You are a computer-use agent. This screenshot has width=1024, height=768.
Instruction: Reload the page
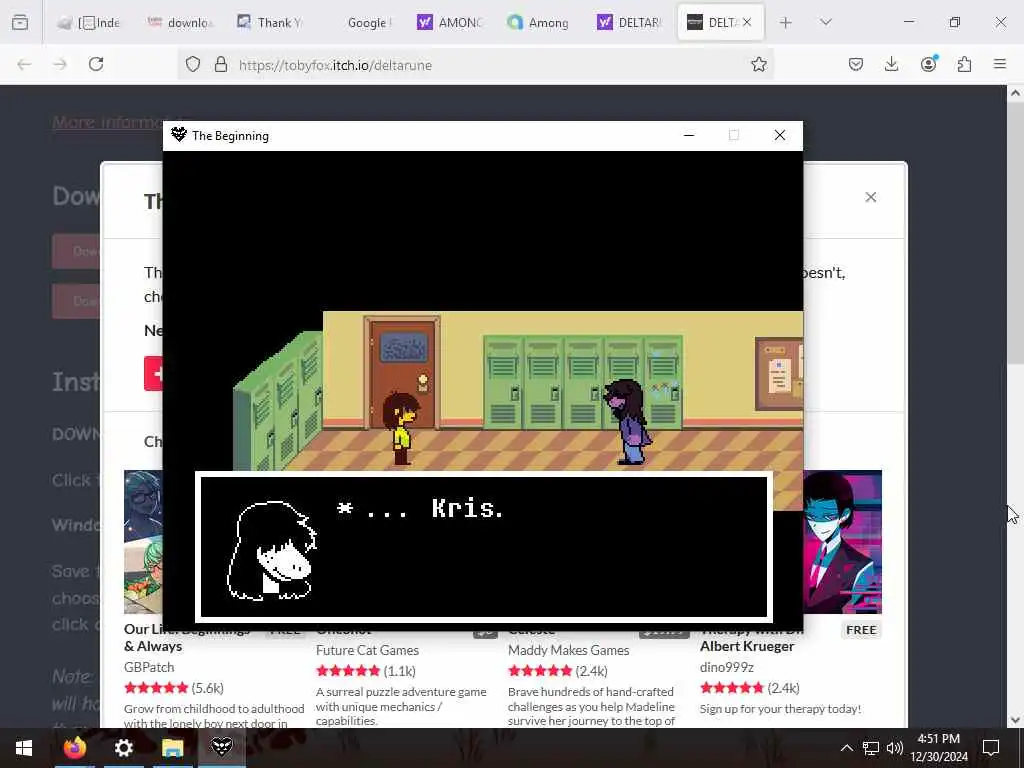96,64
